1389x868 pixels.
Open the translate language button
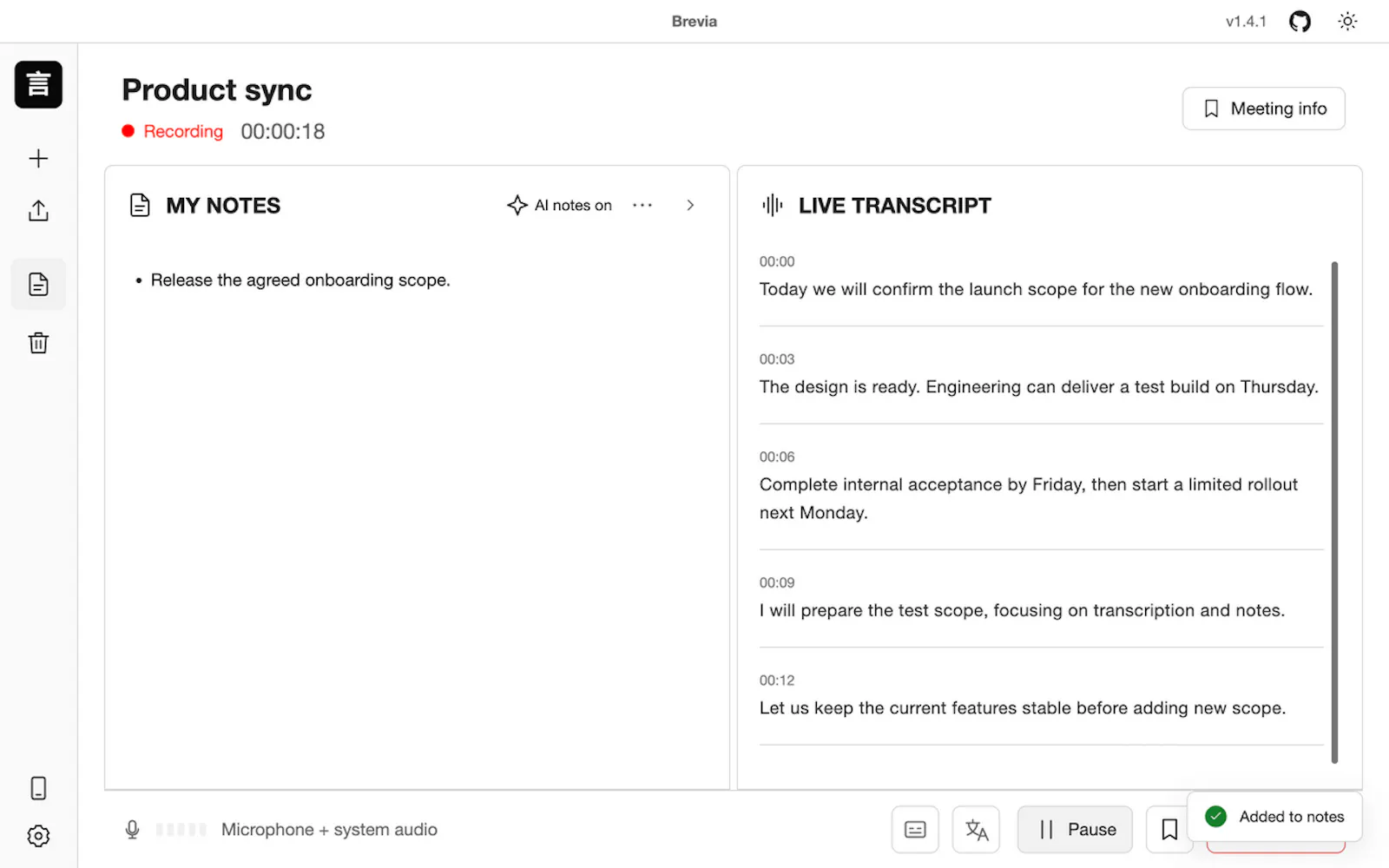point(976,830)
